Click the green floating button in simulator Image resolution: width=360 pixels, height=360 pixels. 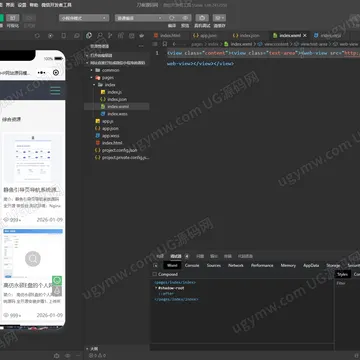pyautogui.click(x=57, y=280)
